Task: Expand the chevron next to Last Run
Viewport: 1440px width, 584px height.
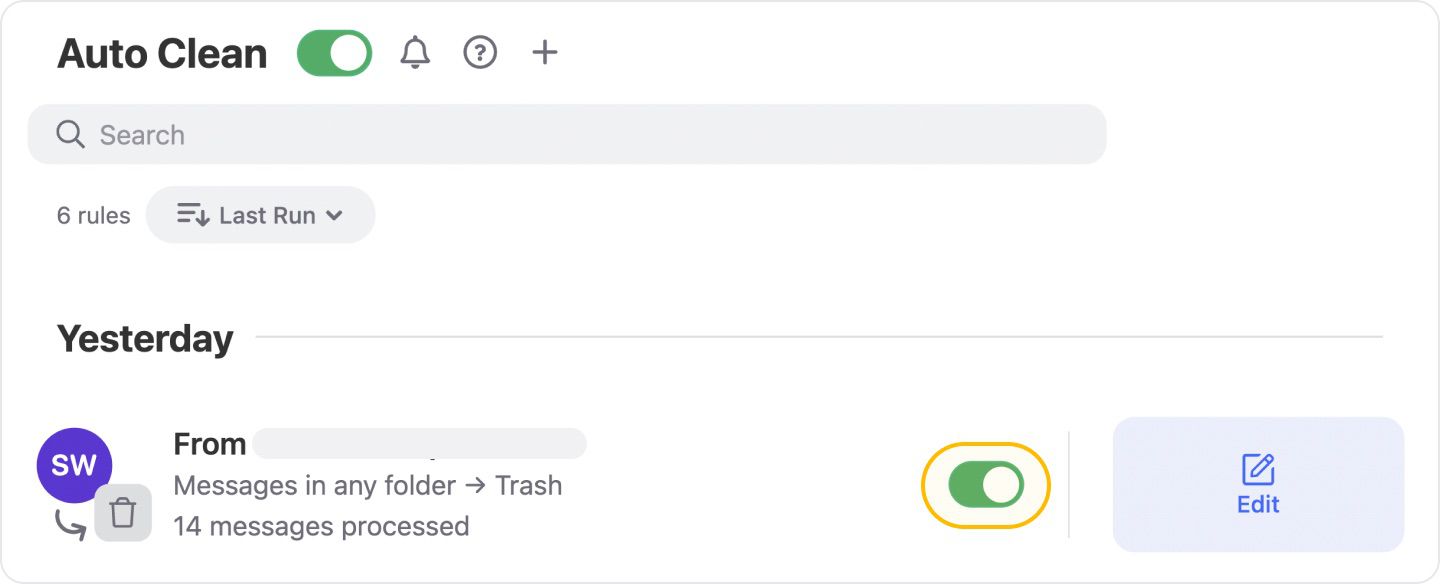Action: (335, 214)
